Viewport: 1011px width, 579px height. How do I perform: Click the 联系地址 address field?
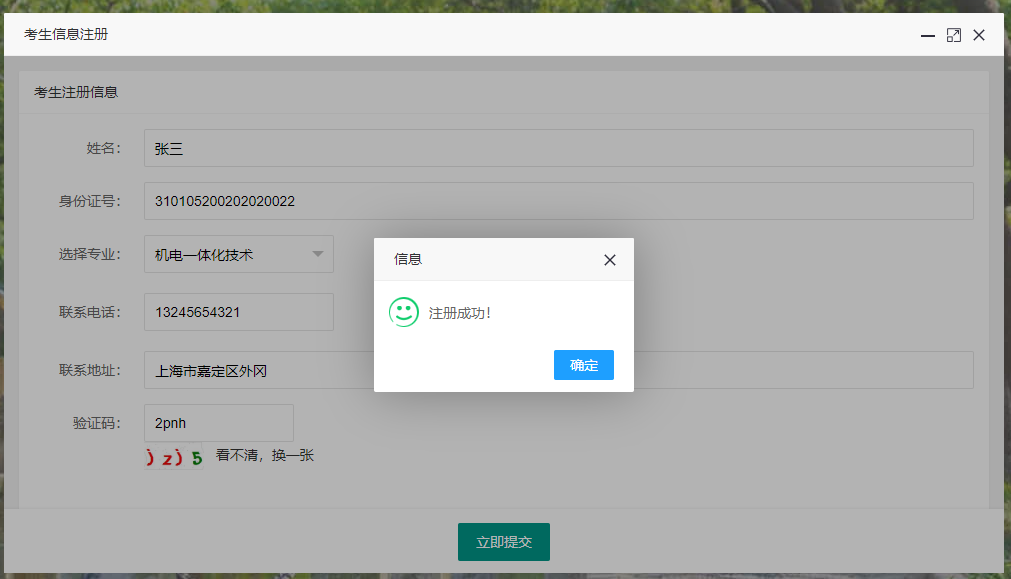[260, 370]
